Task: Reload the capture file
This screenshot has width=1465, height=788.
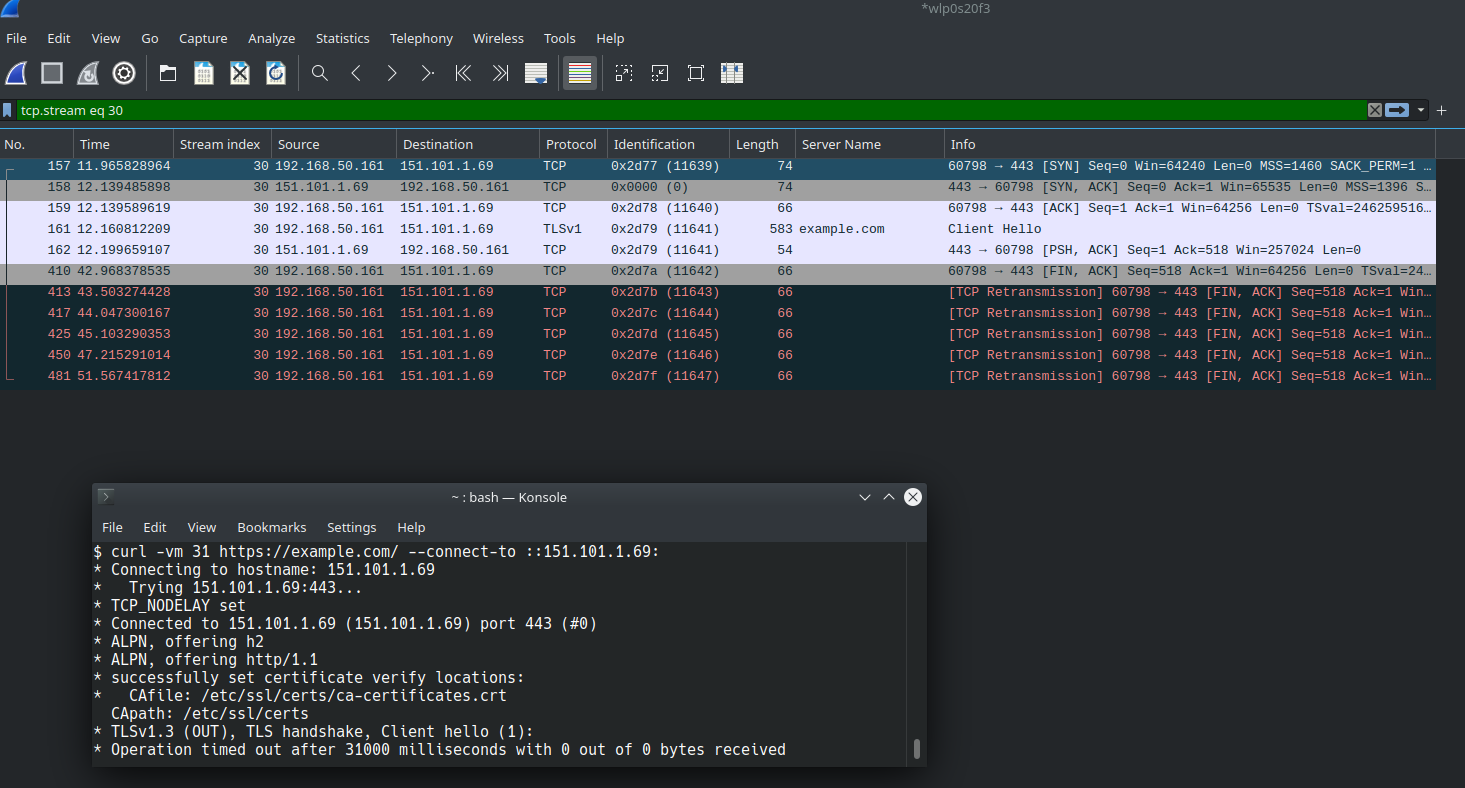Action: (x=276, y=73)
